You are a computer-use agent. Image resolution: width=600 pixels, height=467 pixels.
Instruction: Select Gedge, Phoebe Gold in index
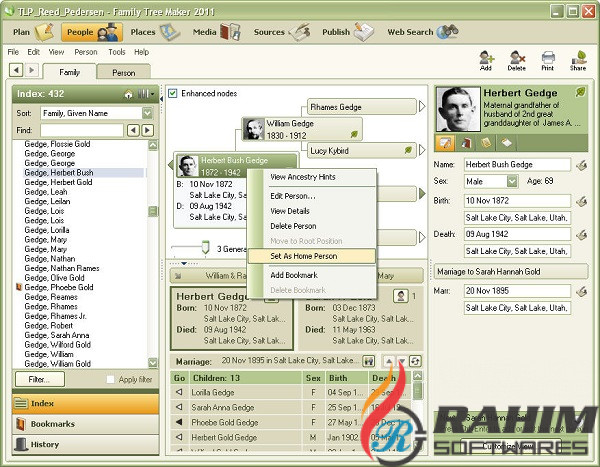(x=59, y=287)
